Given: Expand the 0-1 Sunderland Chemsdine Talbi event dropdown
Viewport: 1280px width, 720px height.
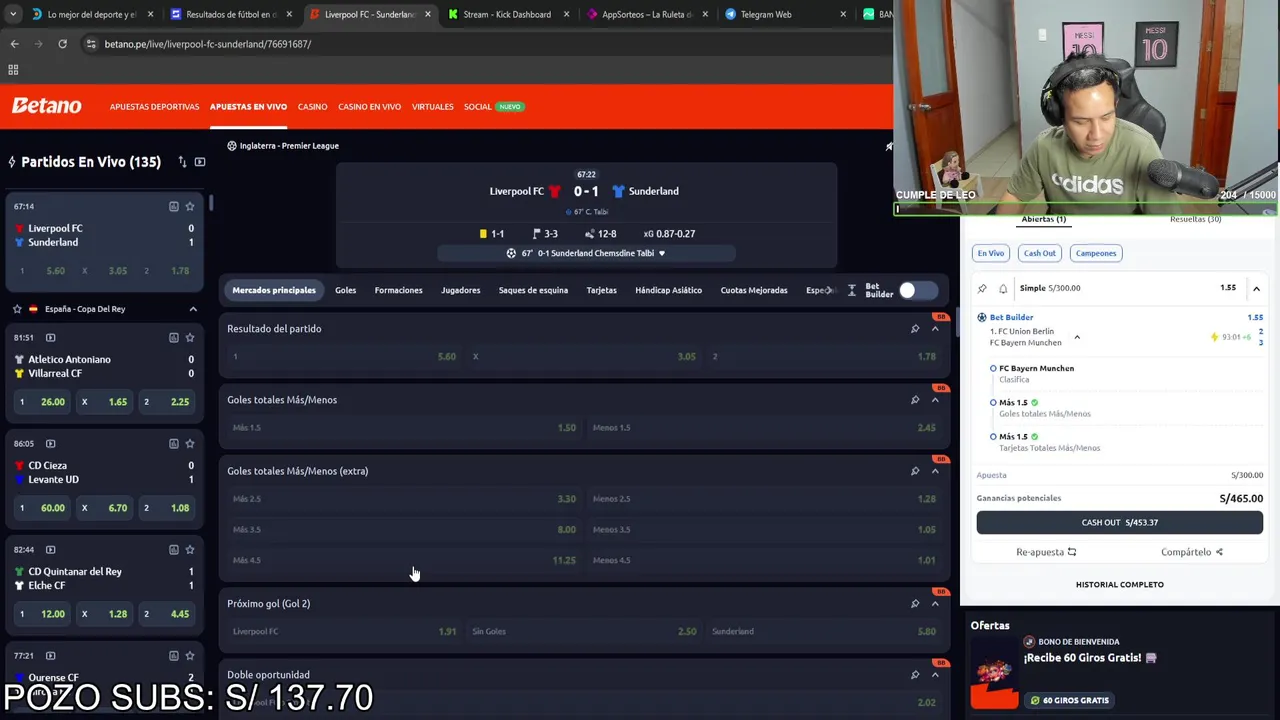Looking at the screenshot, I should tap(662, 253).
